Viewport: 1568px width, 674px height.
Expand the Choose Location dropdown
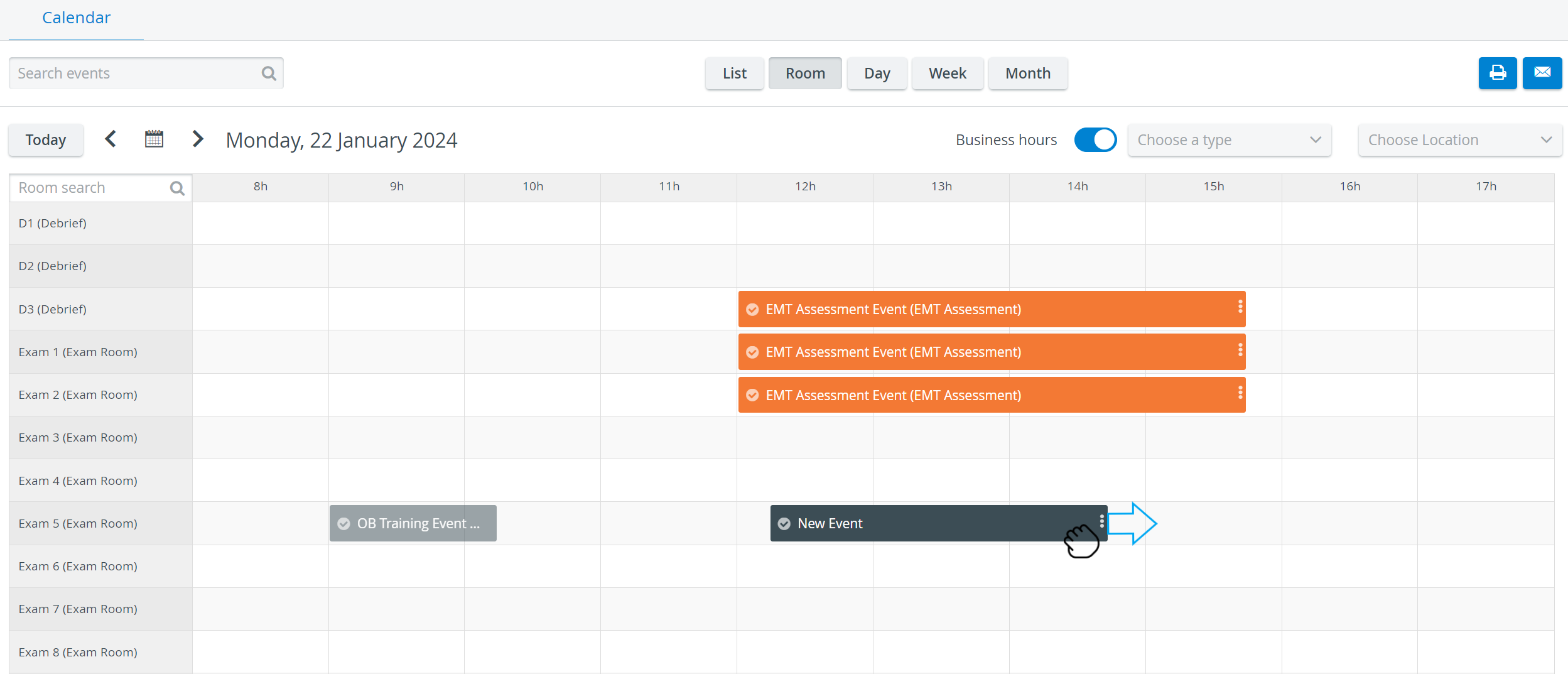1459,140
